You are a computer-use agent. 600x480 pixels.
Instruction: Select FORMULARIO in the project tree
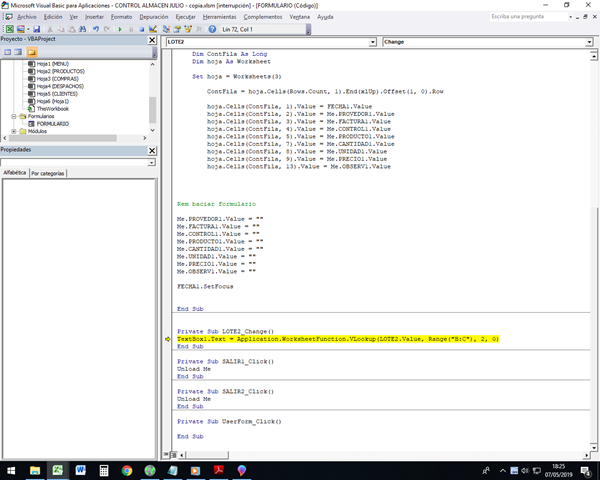[55, 124]
